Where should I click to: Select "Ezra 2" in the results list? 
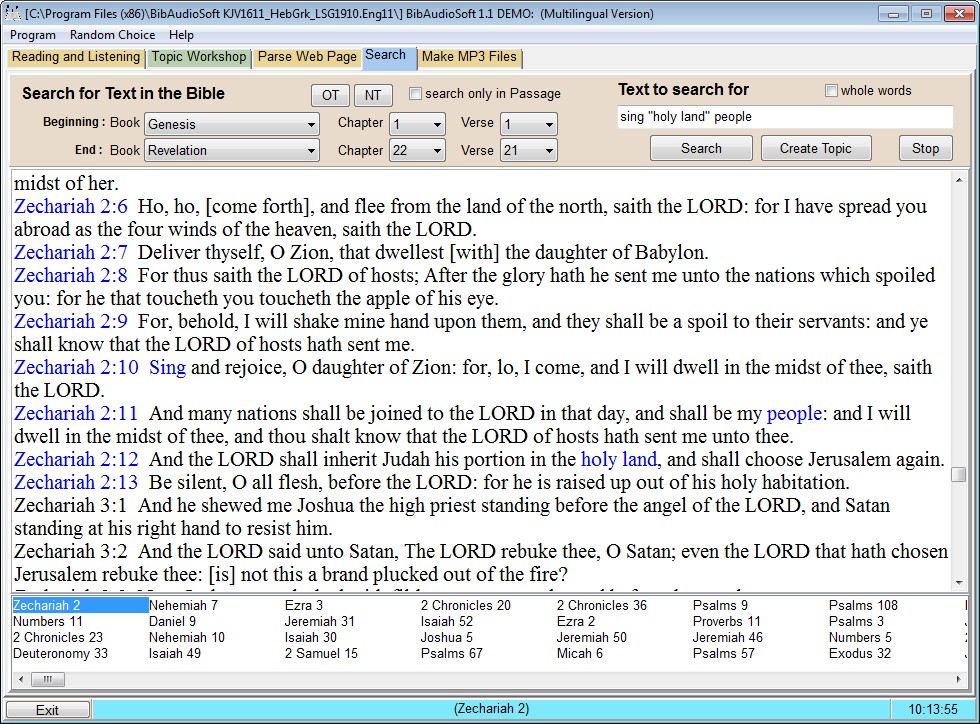click(x=576, y=621)
